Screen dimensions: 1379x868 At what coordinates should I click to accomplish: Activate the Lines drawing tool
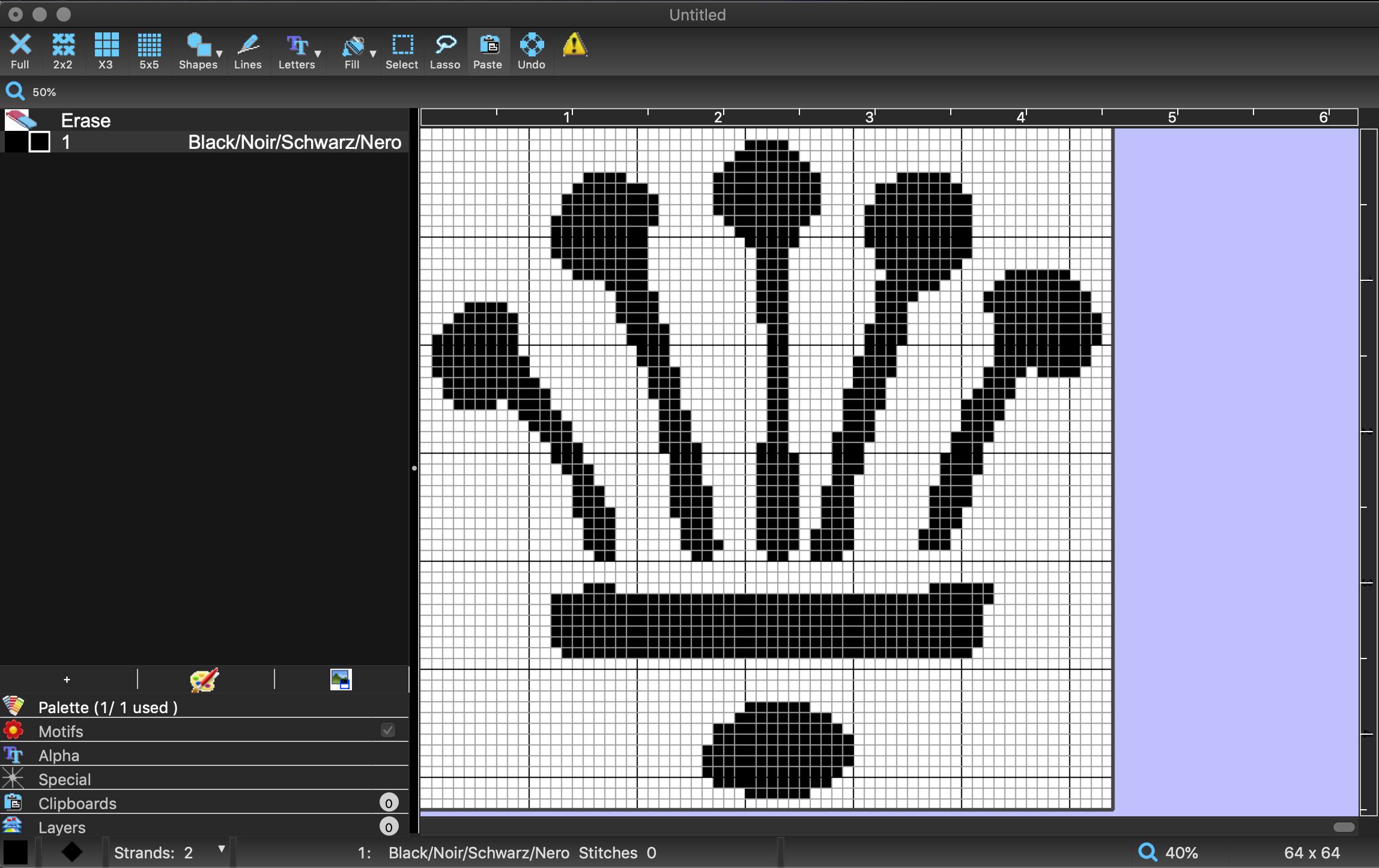(247, 51)
